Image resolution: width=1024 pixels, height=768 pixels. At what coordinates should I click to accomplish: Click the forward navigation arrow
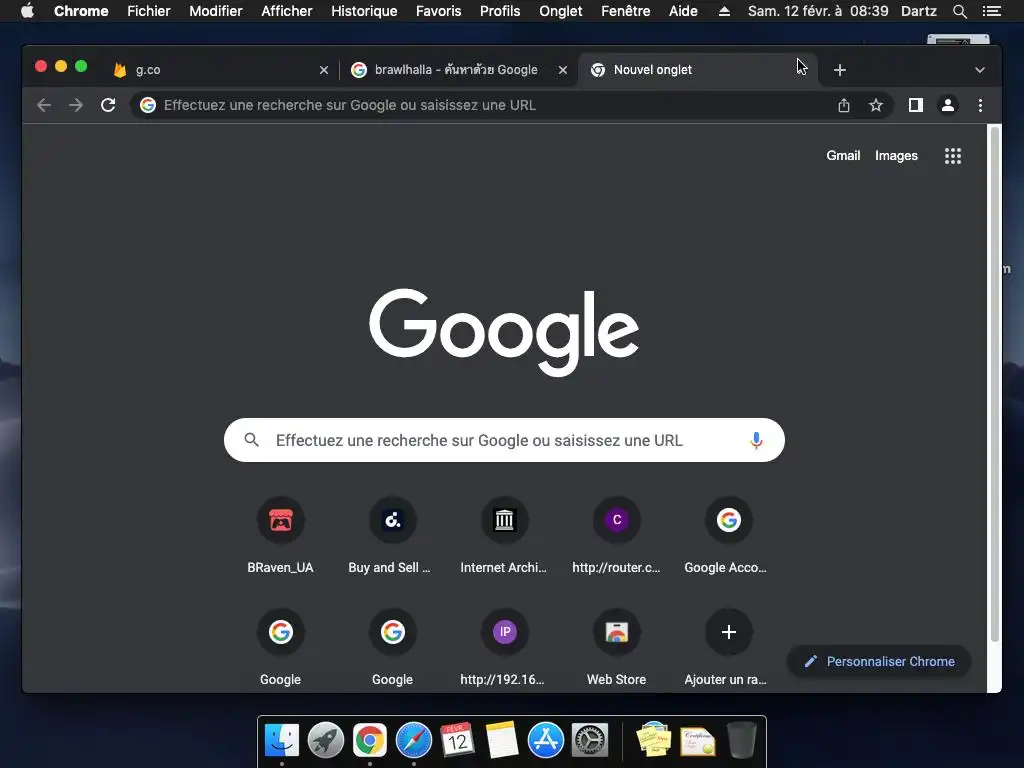pyautogui.click(x=76, y=105)
